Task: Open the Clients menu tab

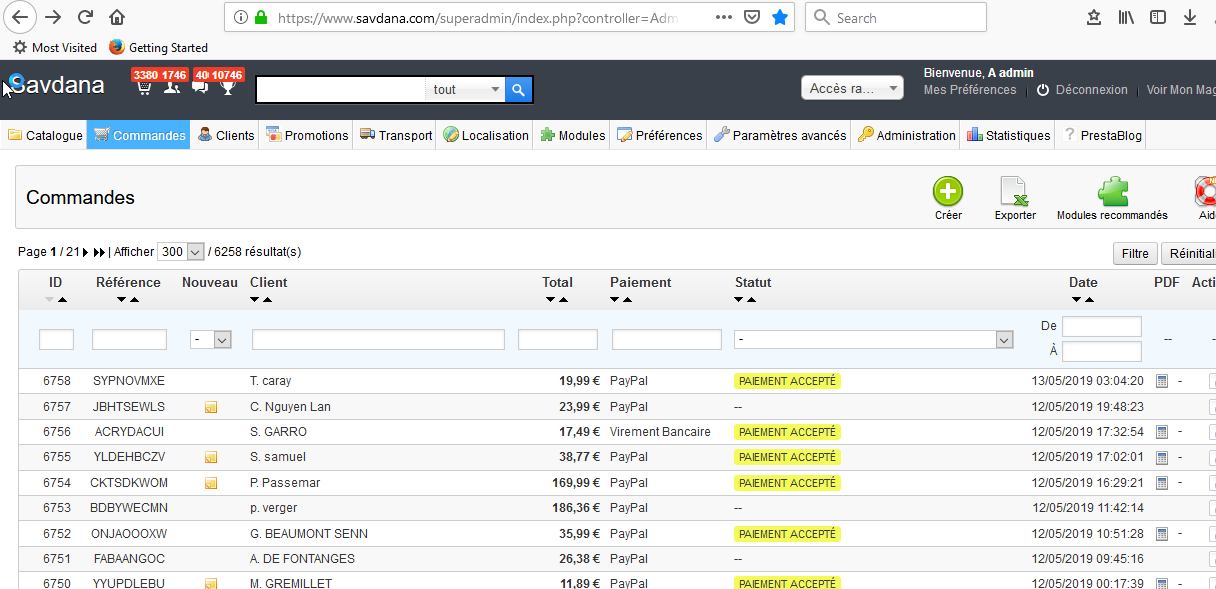Action: (226, 135)
